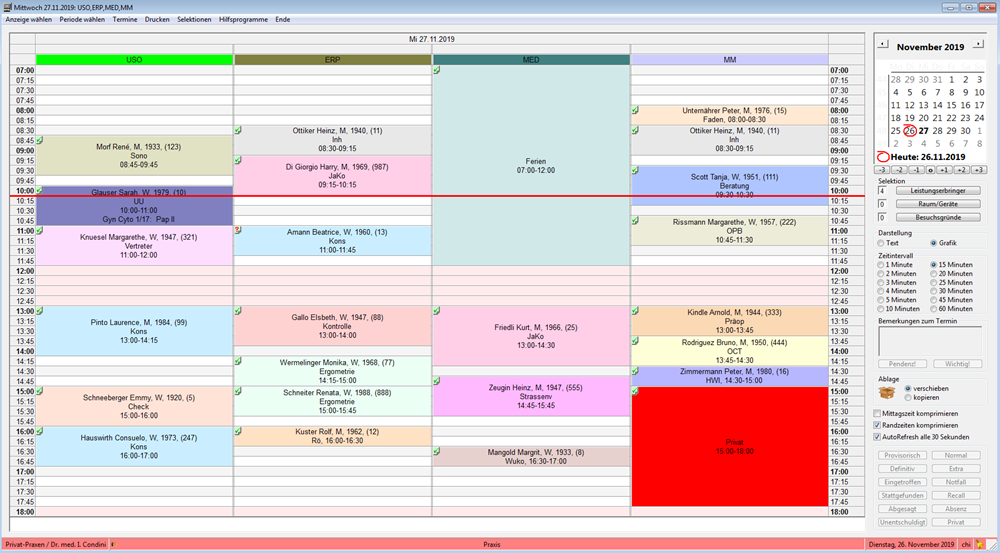Click in the Bemerkungen zum Termin text box
The height and width of the screenshot is (553, 1000).
(930, 341)
